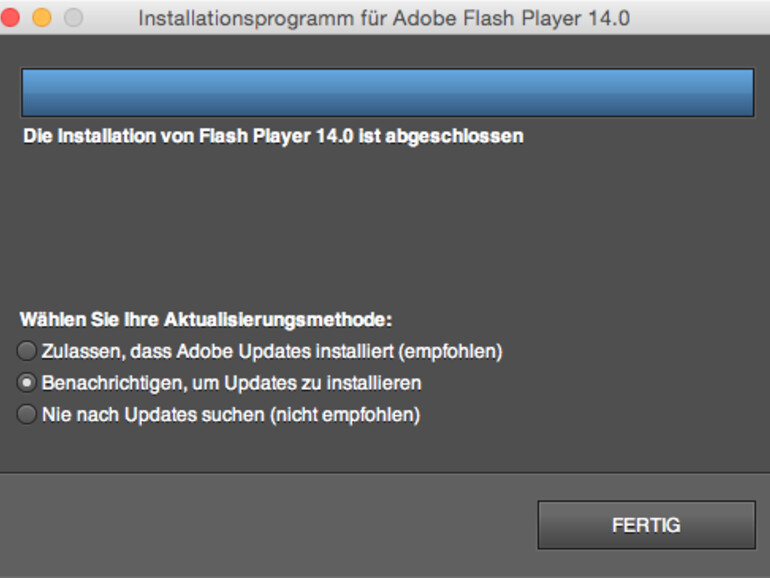770x578 pixels.
Task: Click the empty footer area beside the FERTIG button
Action: (x=270, y=525)
